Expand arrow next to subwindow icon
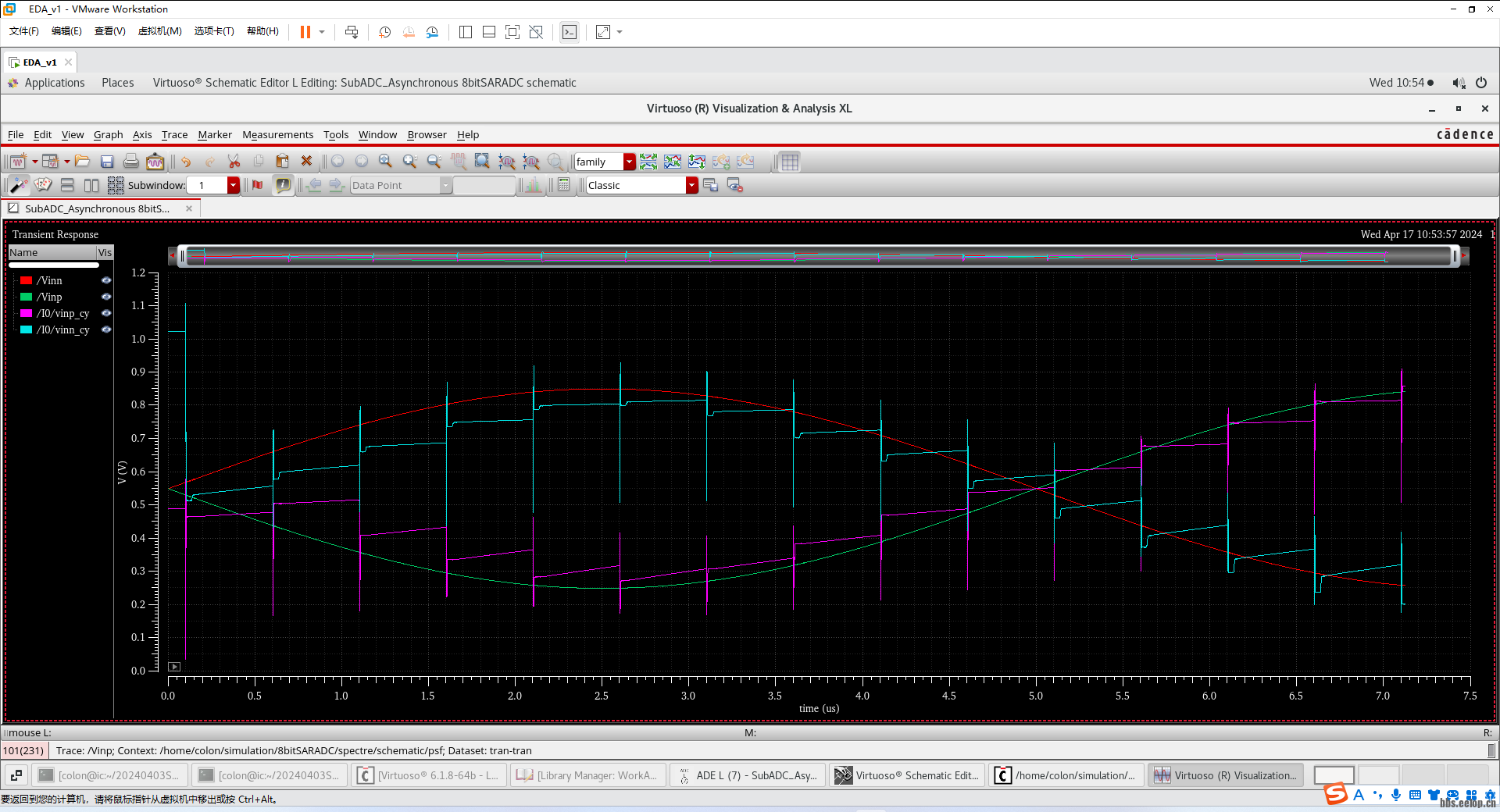The height and width of the screenshot is (812, 1500). point(67,162)
